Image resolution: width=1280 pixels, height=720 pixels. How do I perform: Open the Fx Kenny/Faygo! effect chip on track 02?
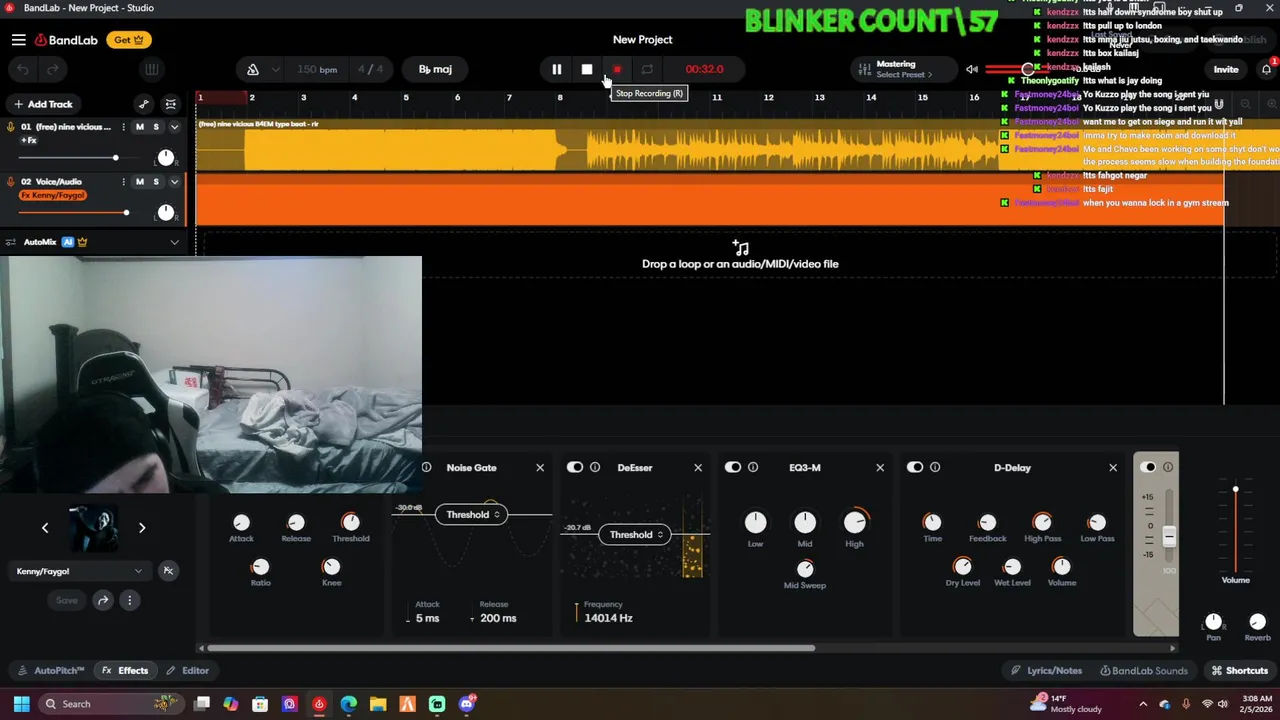tap(53, 195)
